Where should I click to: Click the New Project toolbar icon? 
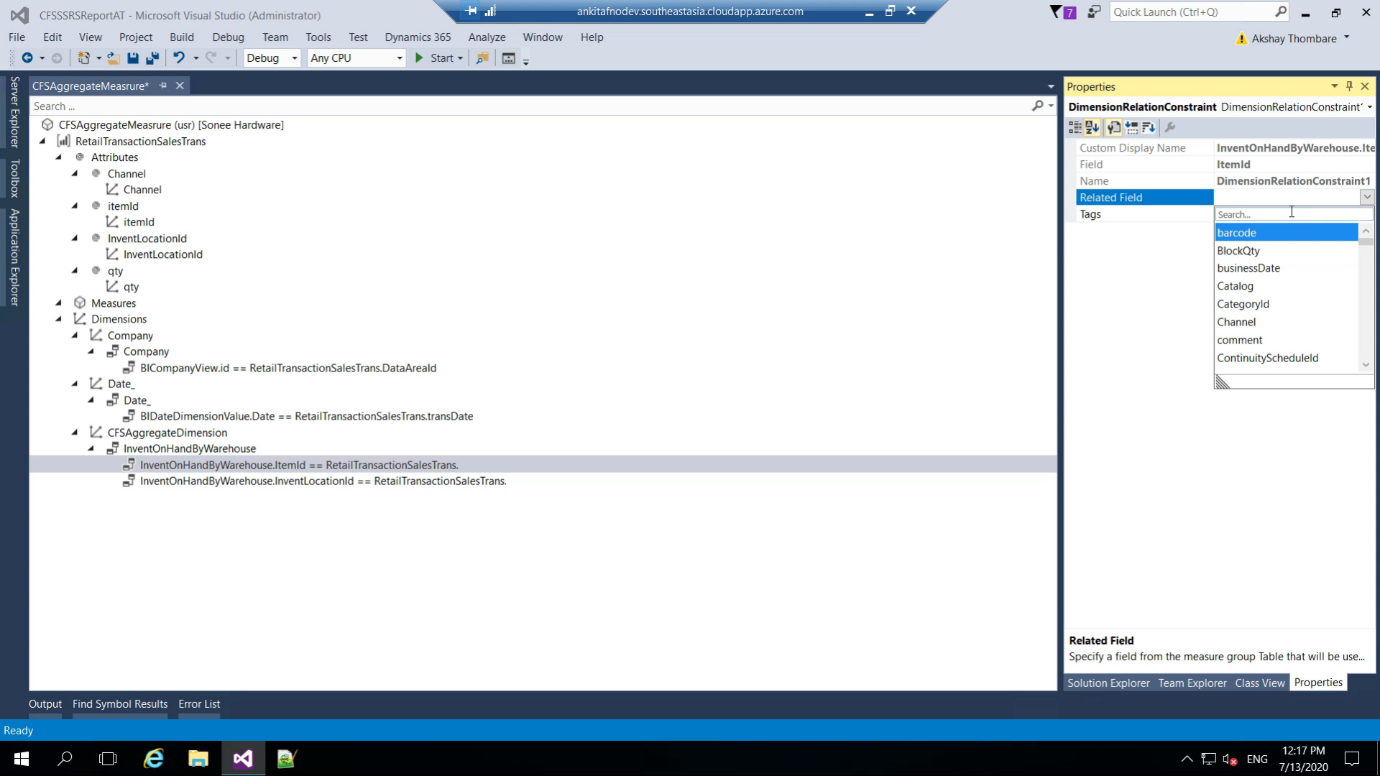pyautogui.click(x=84, y=58)
